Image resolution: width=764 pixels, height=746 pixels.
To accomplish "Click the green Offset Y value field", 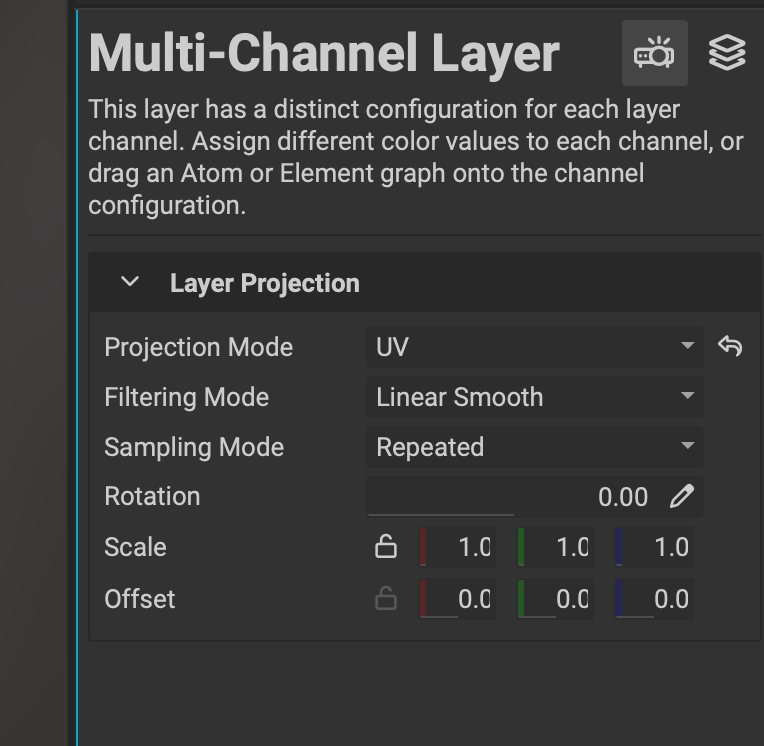I will click(556, 599).
